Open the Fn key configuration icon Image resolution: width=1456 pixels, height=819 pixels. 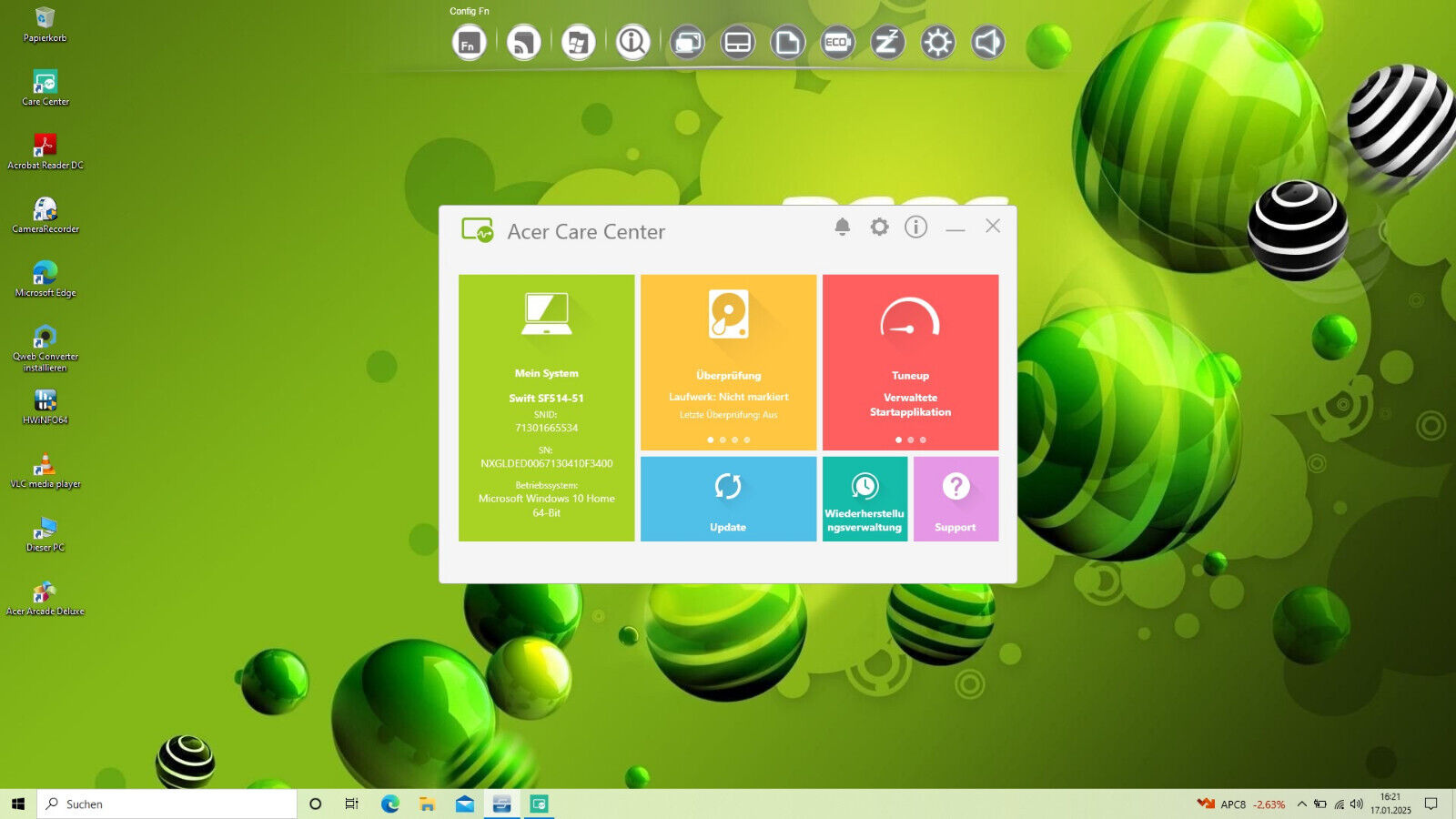tap(469, 43)
